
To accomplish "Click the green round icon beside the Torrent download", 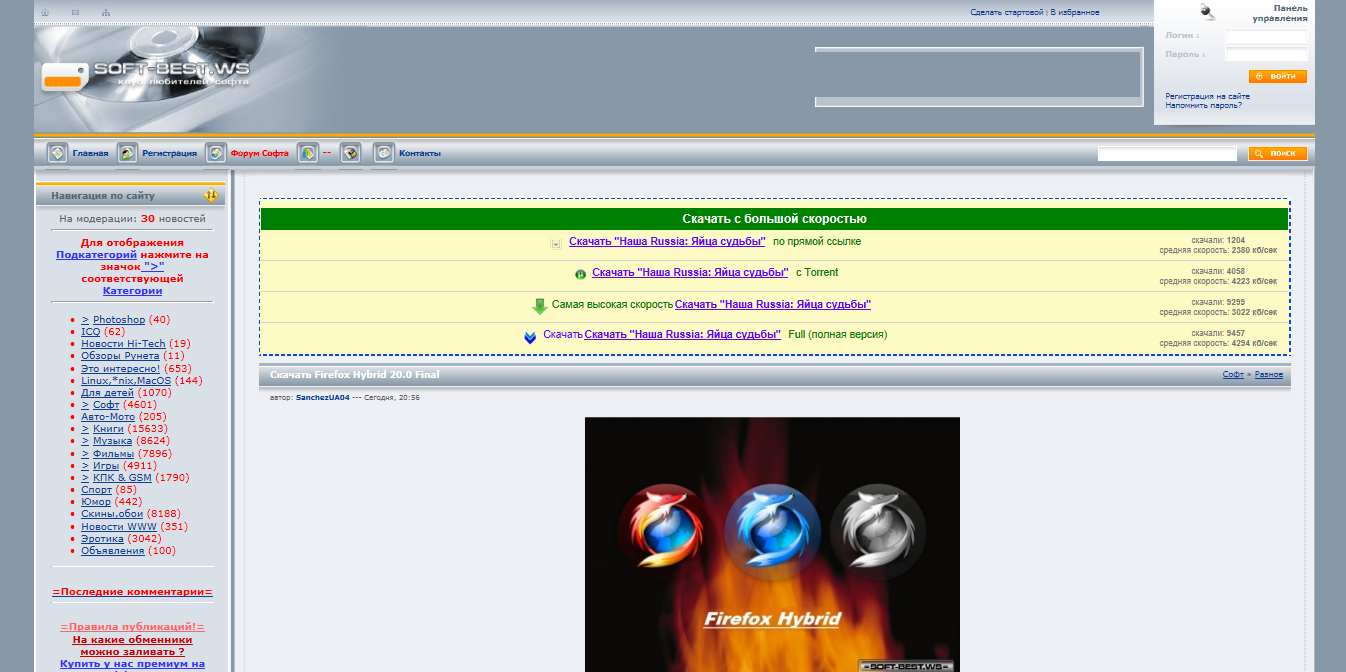I will tap(580, 274).
